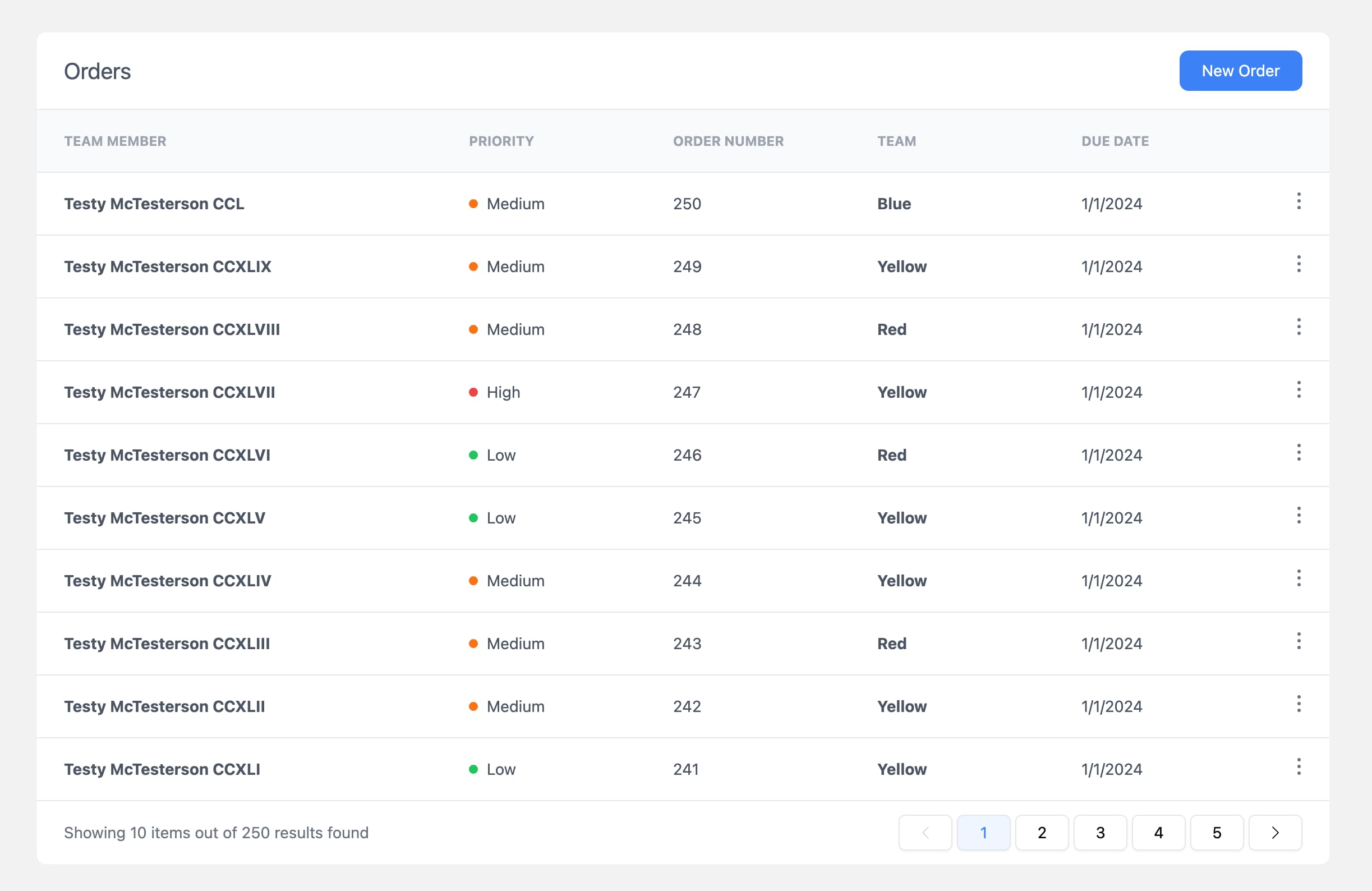This screenshot has width=1372, height=891.
Task: Sort by the Priority column header
Action: (501, 141)
